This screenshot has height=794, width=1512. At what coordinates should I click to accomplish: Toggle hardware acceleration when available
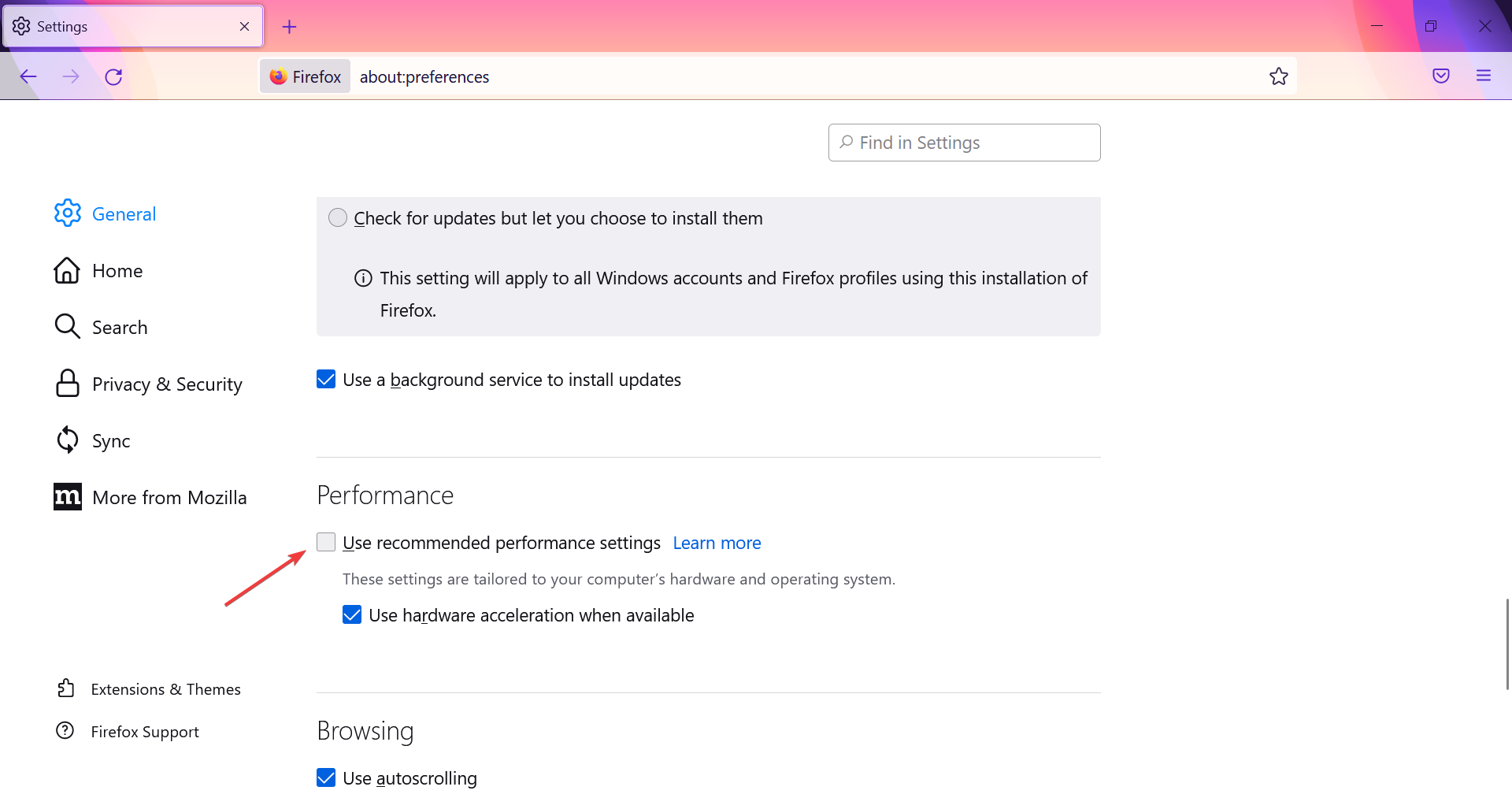tap(352, 614)
